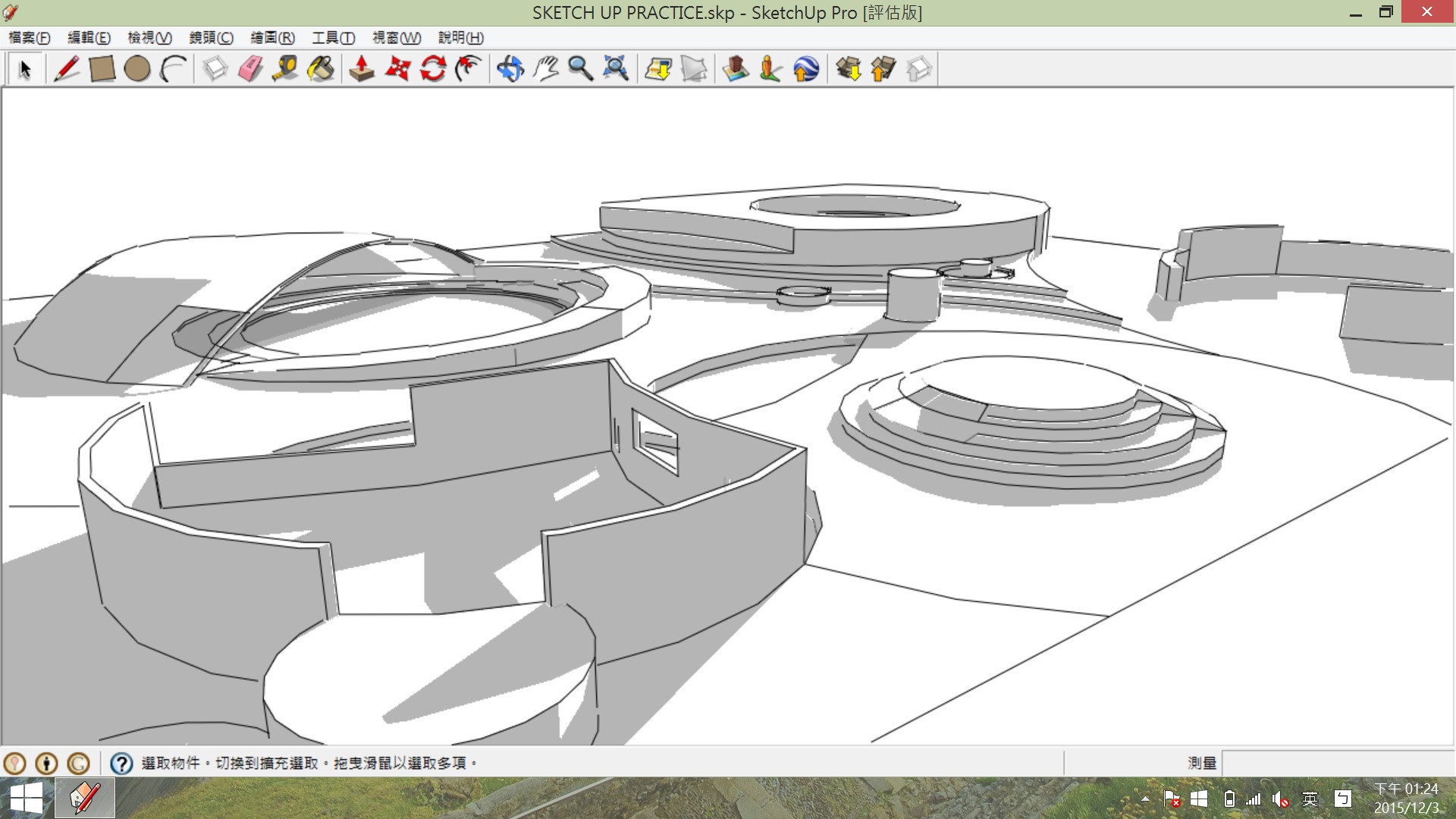Viewport: 1456px width, 819px height.
Task: Select the Zoom magnifier tool
Action: pos(581,69)
